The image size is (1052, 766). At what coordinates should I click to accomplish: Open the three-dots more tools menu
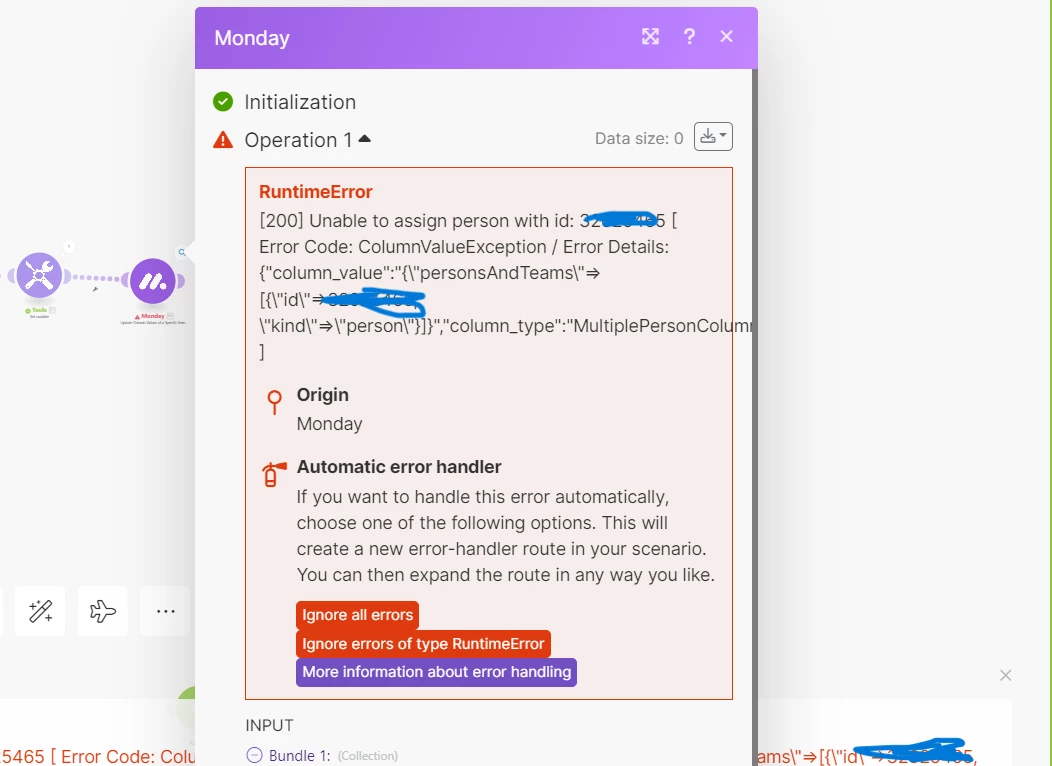pyautogui.click(x=165, y=611)
